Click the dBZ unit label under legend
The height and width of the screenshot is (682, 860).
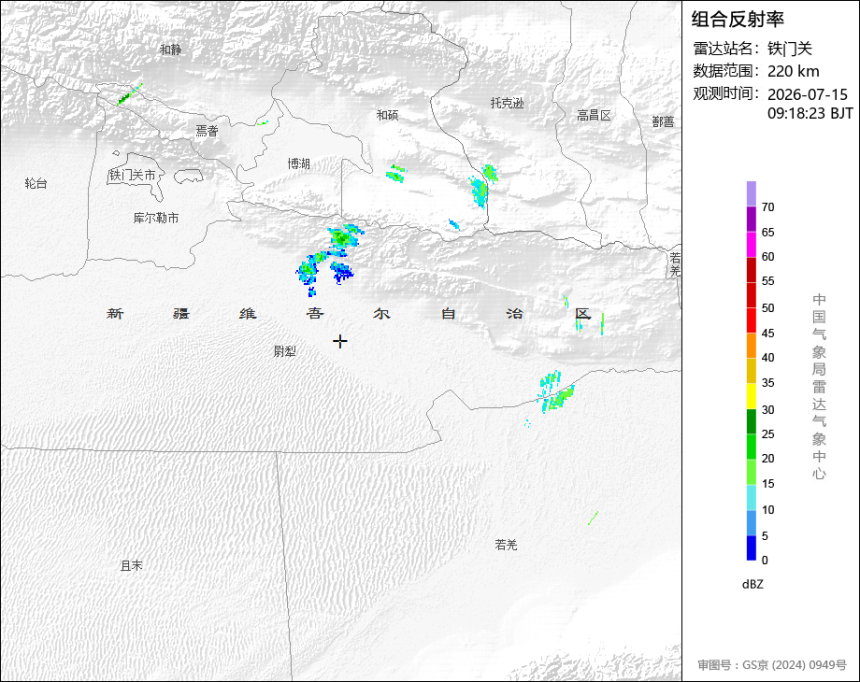pyautogui.click(x=752, y=584)
